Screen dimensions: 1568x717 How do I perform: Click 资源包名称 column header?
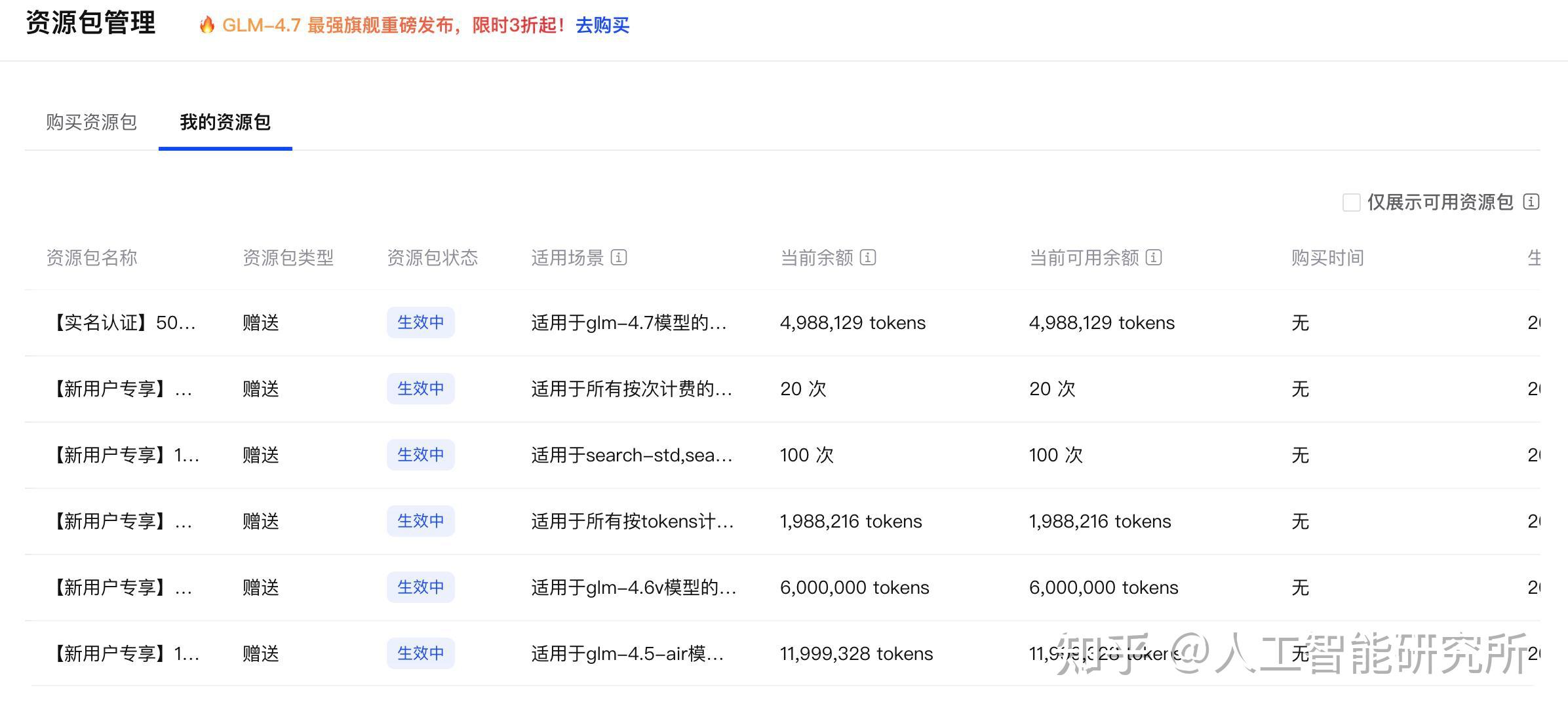point(92,258)
